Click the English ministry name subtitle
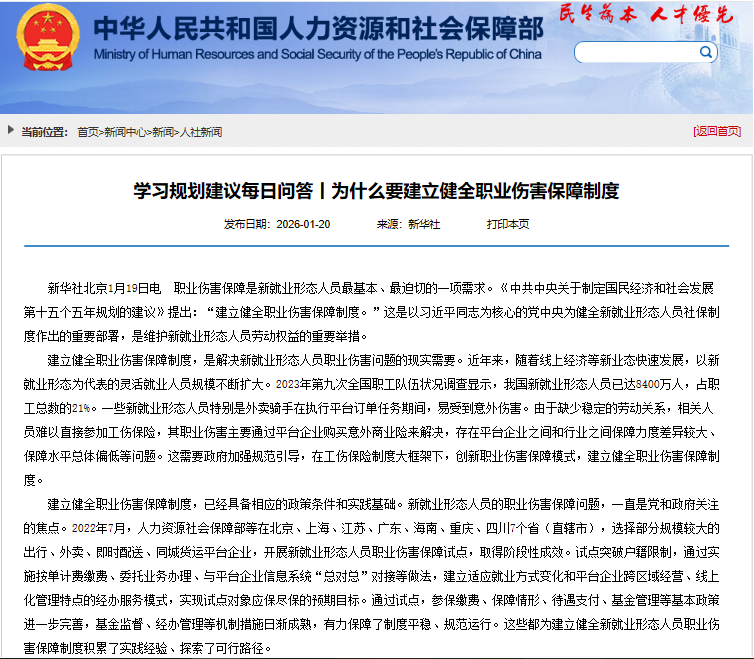Viewport: 754px width, 659px height. click(317, 55)
